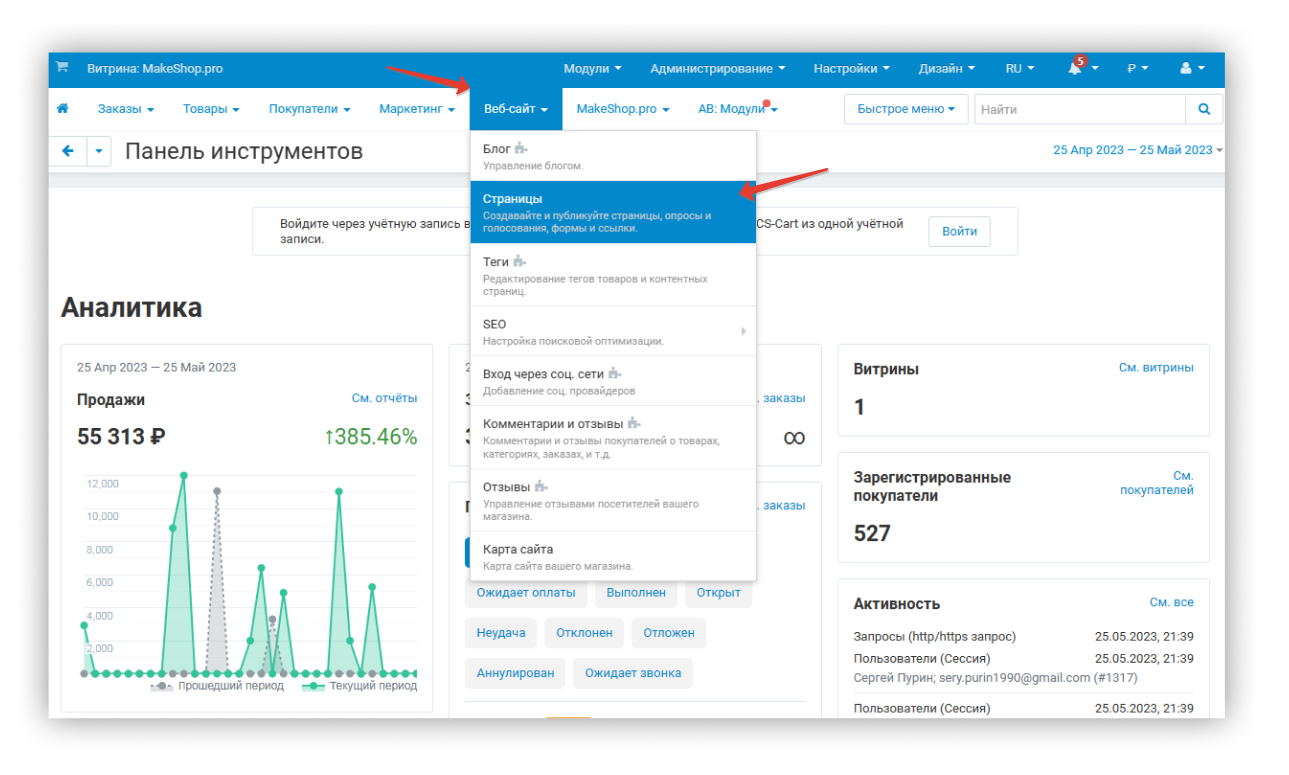
Task: Click the Найти search field
Action: (1079, 109)
